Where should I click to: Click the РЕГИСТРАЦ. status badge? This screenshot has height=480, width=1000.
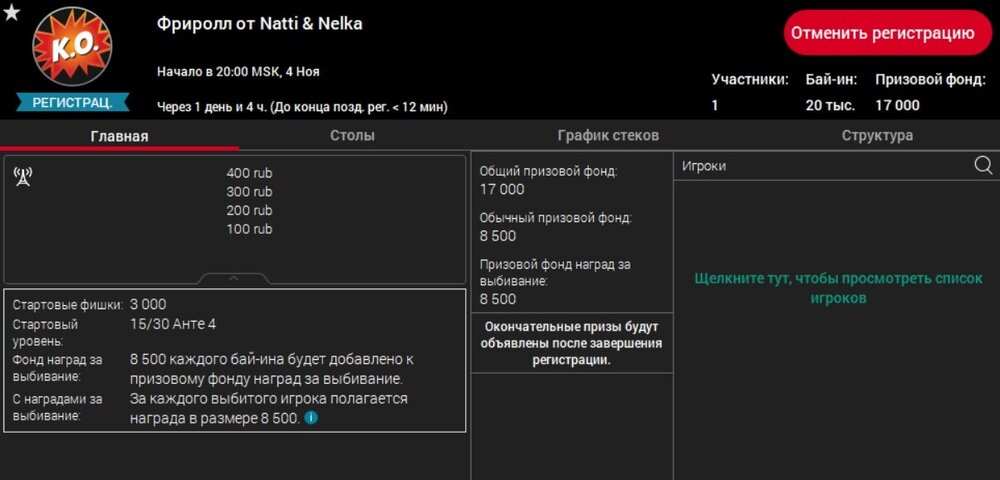tap(72, 102)
